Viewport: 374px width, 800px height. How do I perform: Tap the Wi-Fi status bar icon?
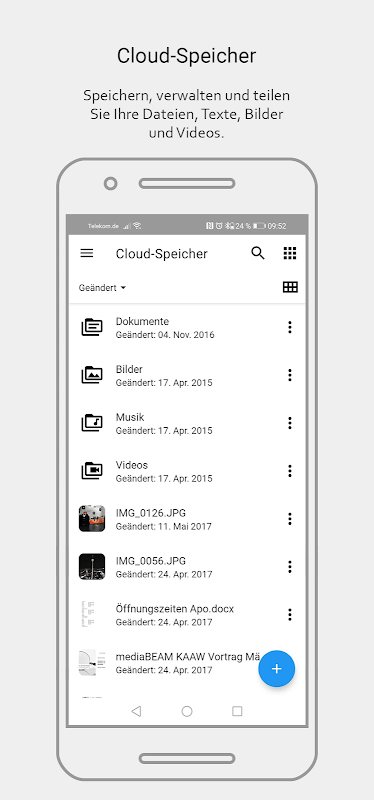click(137, 226)
